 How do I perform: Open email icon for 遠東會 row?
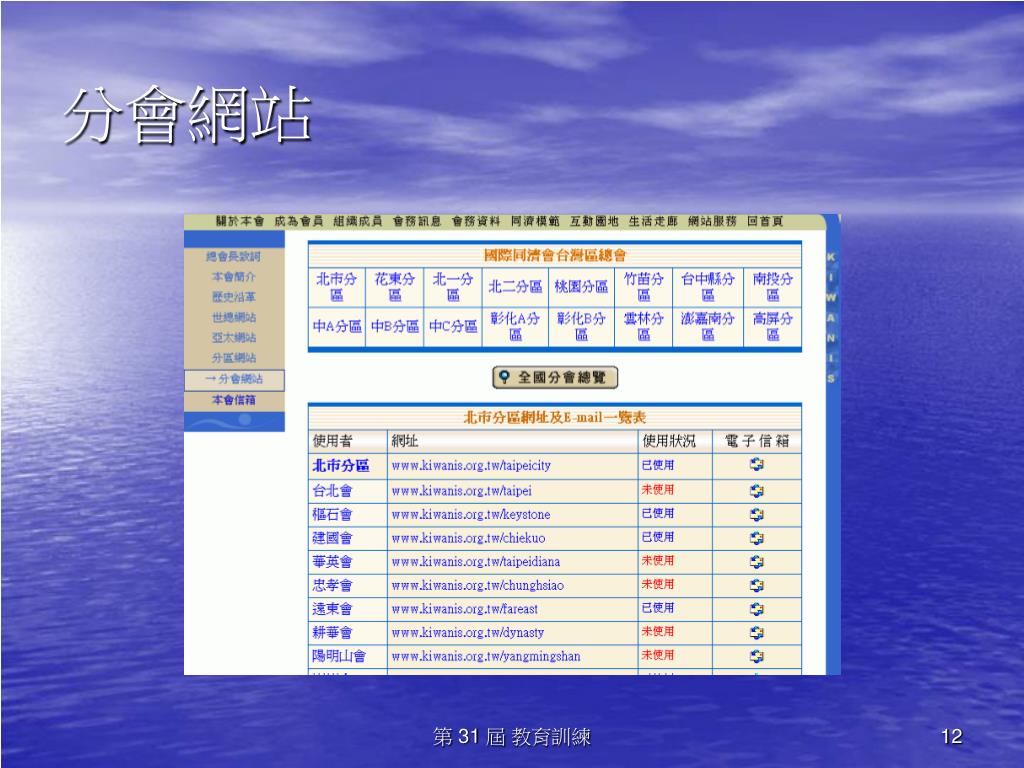click(x=756, y=609)
